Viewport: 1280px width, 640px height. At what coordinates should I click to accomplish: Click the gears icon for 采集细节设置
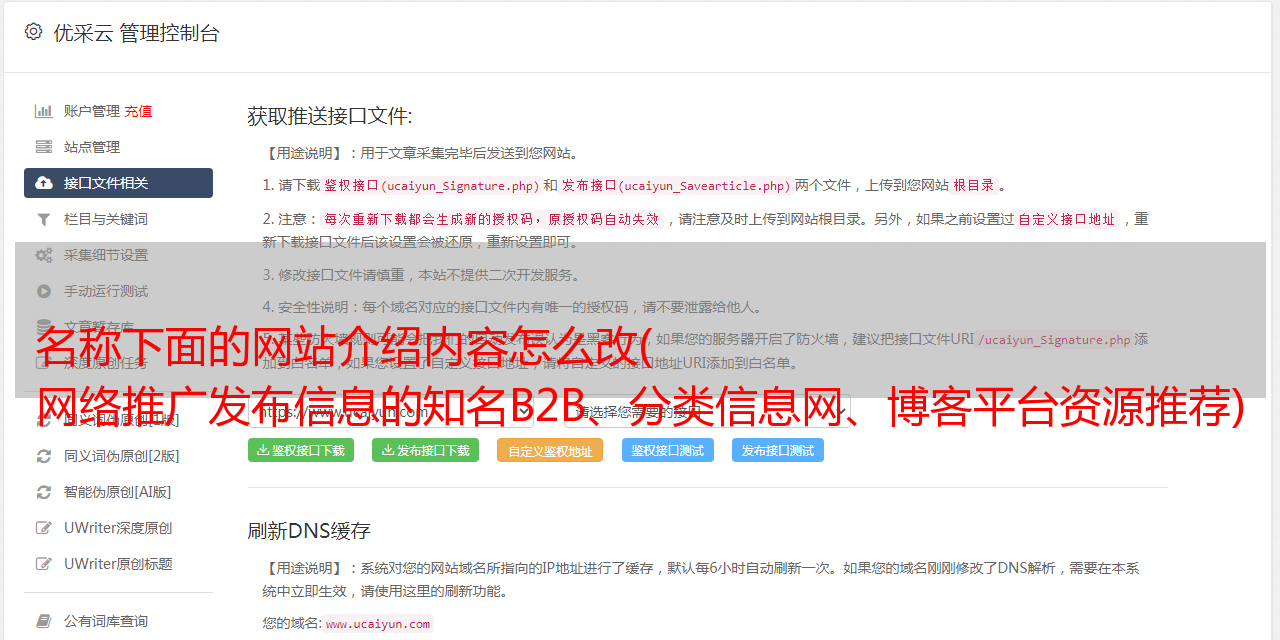[x=44, y=255]
